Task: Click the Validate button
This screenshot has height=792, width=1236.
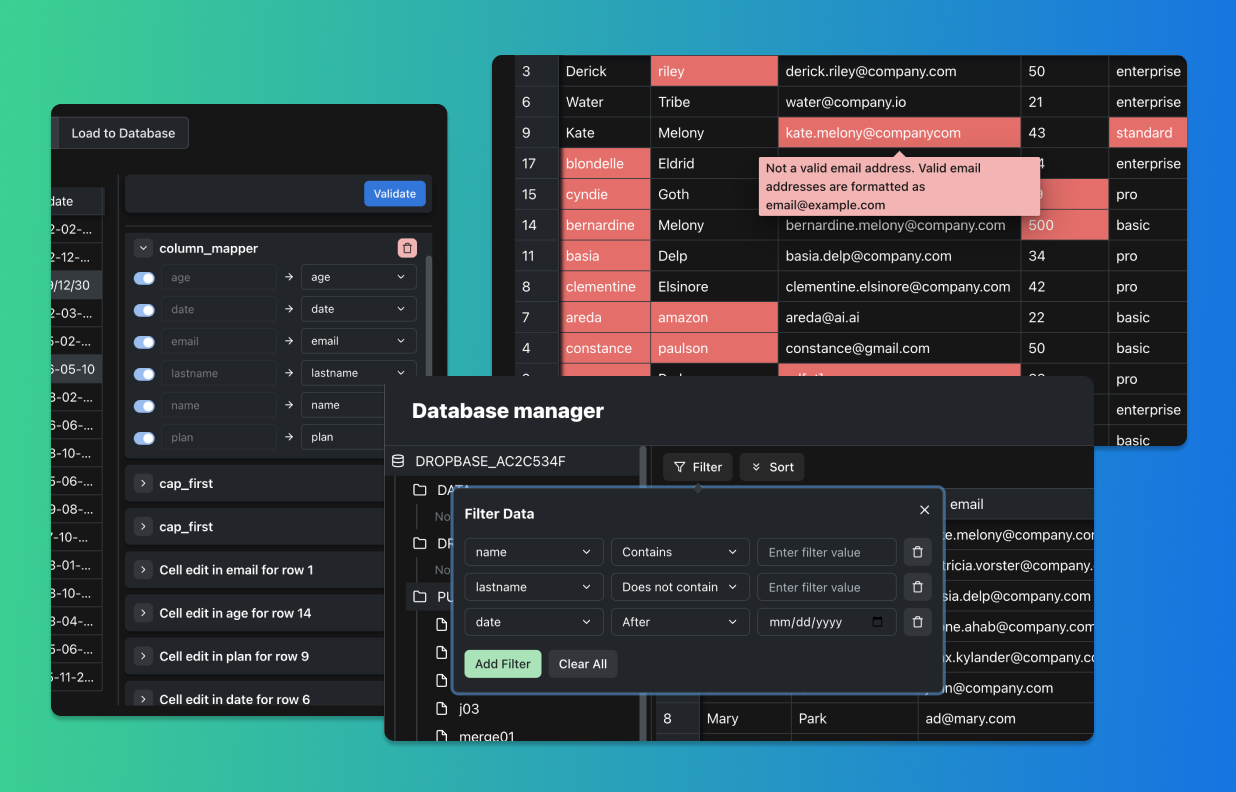Action: coord(395,194)
